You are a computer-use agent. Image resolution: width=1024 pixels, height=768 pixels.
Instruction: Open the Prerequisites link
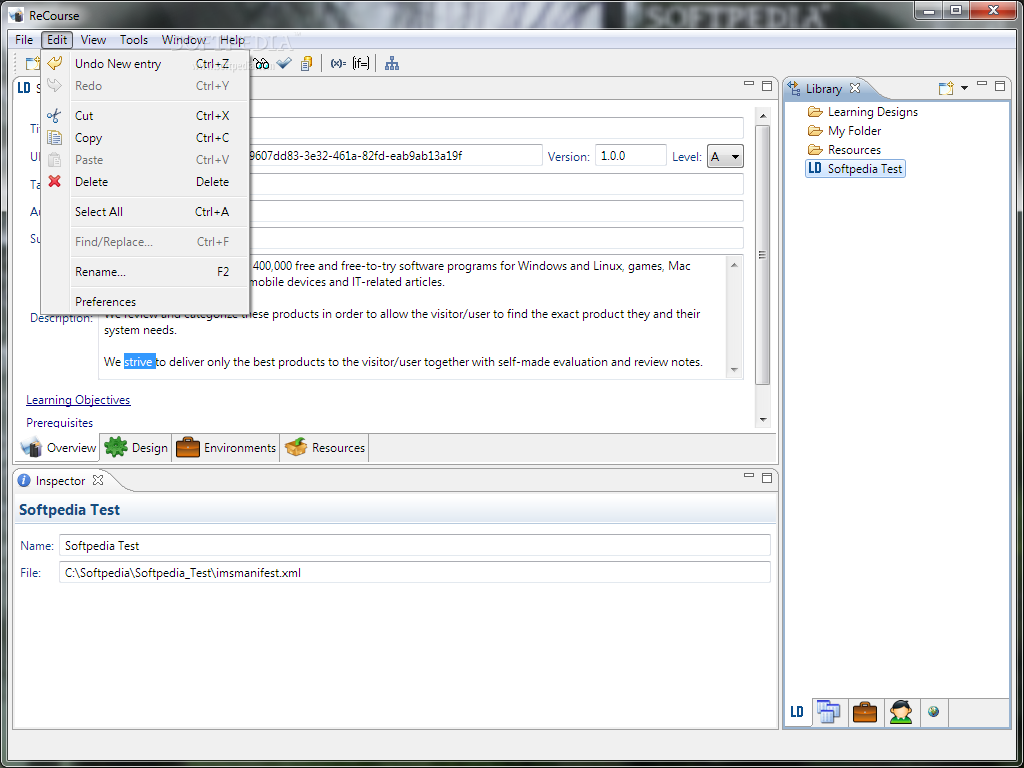point(59,423)
